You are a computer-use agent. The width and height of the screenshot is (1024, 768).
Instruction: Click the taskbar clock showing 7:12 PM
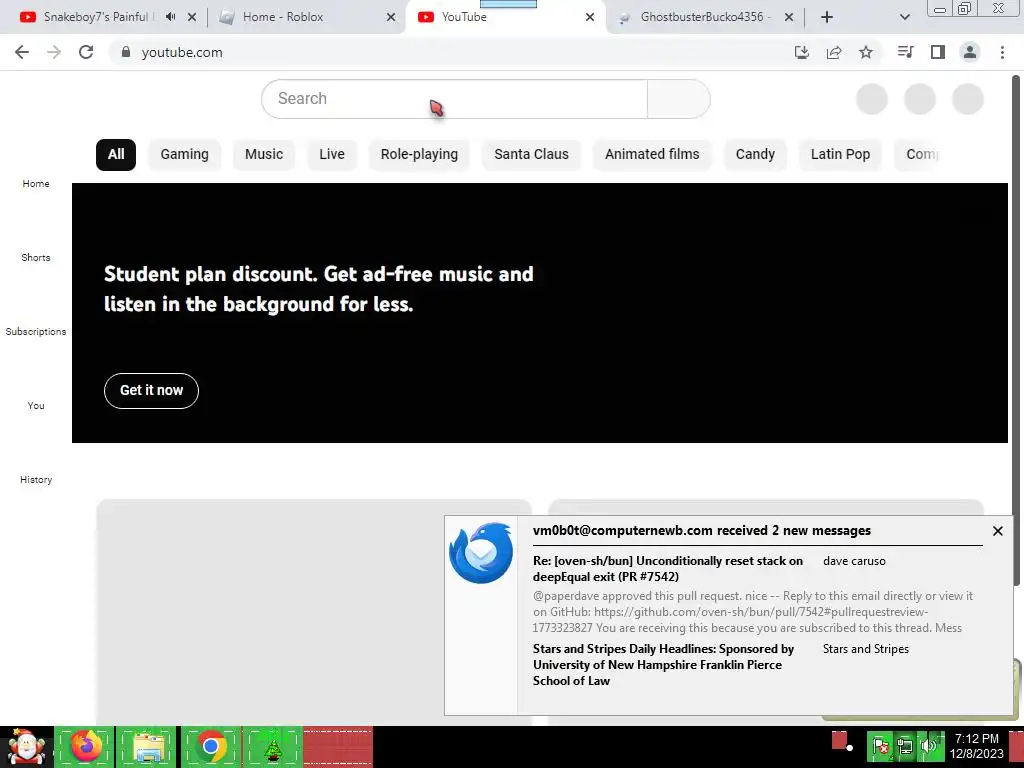pos(976,746)
